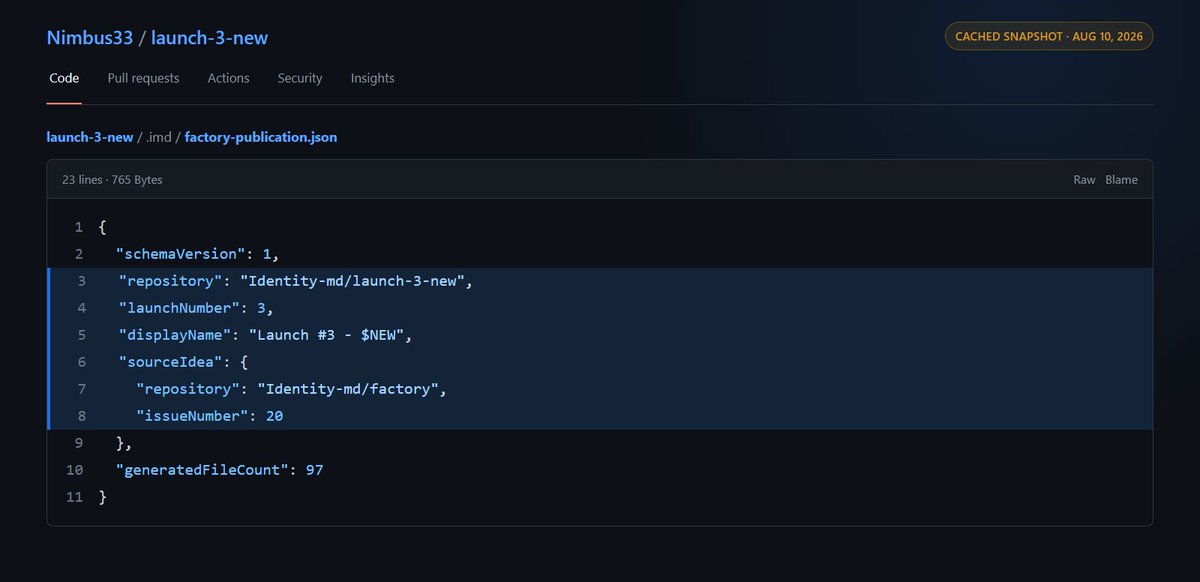Switch to the Code tab
The height and width of the screenshot is (582, 1200).
click(x=64, y=78)
